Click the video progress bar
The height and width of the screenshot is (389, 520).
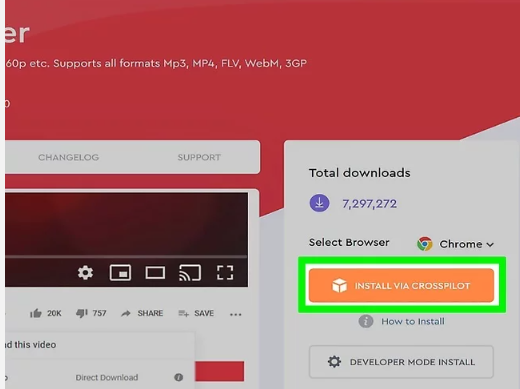[x=127, y=257]
